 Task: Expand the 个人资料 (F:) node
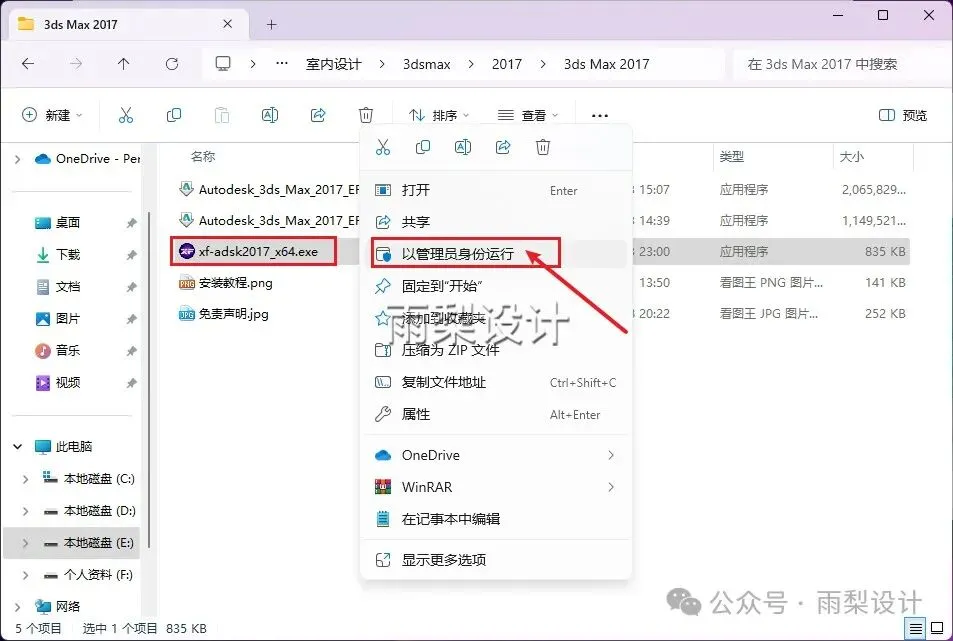[26, 575]
